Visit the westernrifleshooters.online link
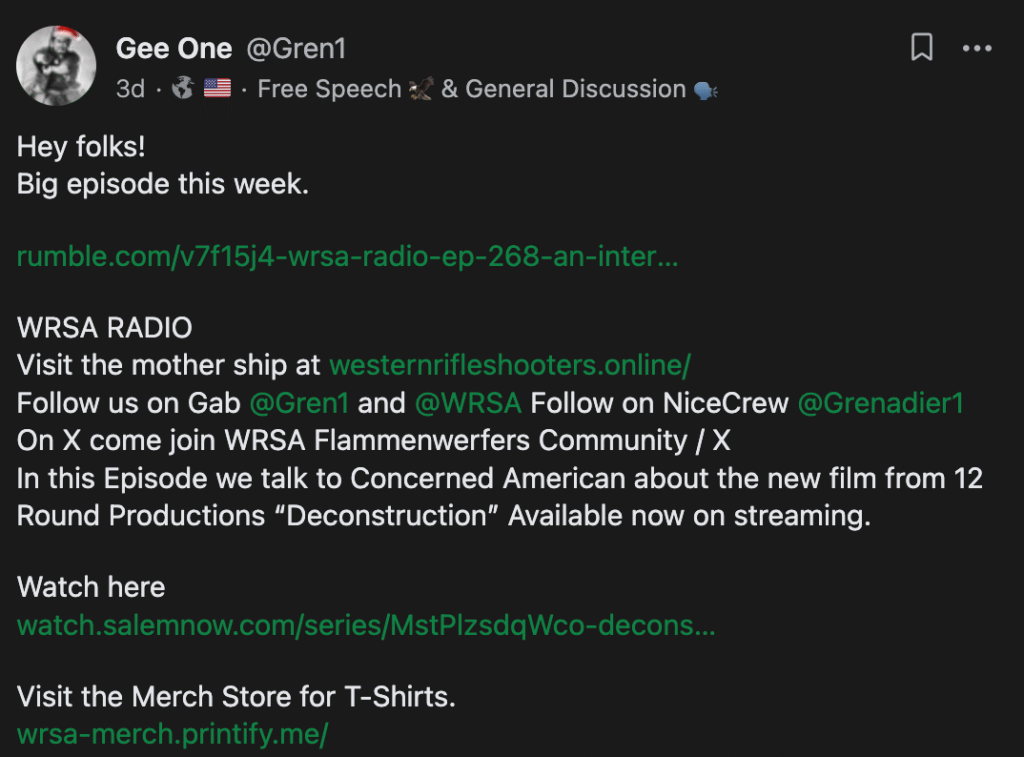This screenshot has height=757, width=1024. [x=510, y=365]
